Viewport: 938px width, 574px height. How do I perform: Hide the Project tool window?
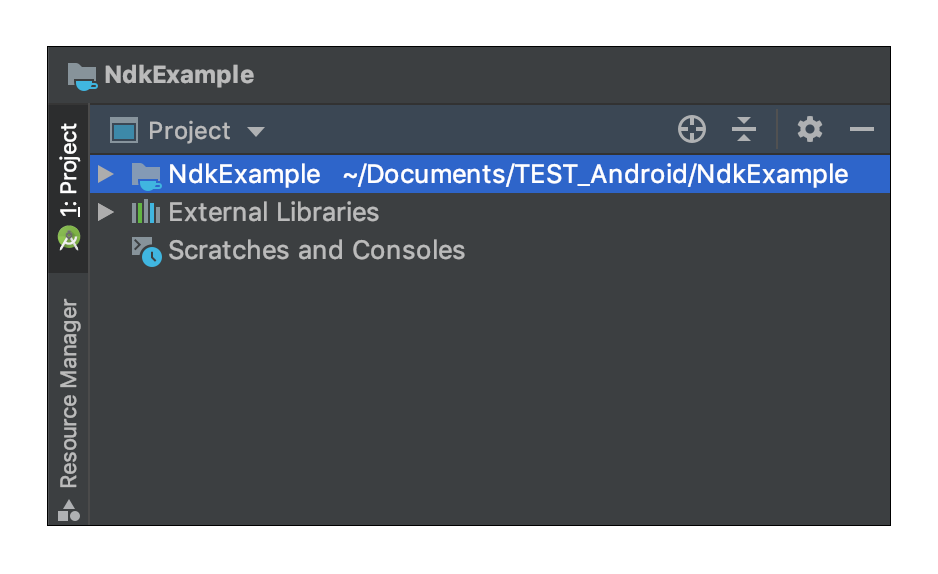(861, 129)
